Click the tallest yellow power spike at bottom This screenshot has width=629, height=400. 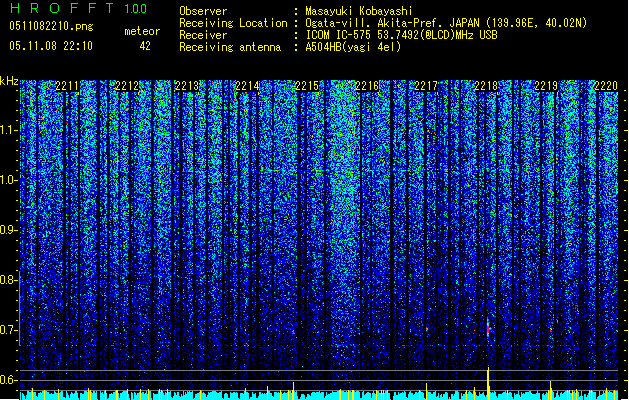[488, 383]
